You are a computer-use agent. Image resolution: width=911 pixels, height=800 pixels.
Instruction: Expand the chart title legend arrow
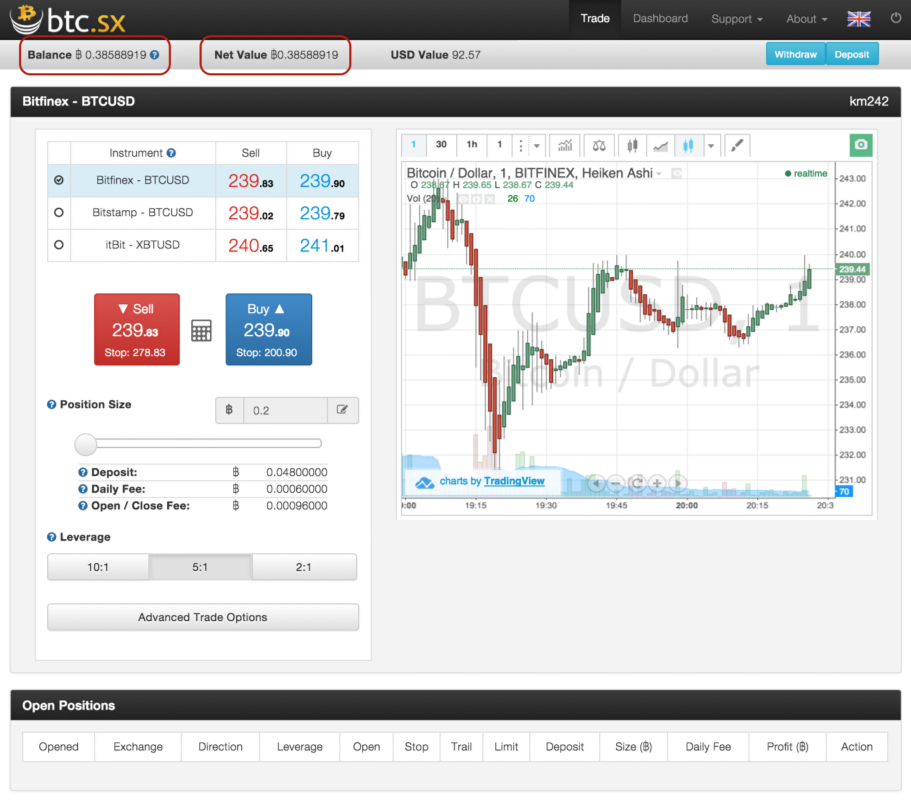(x=659, y=174)
